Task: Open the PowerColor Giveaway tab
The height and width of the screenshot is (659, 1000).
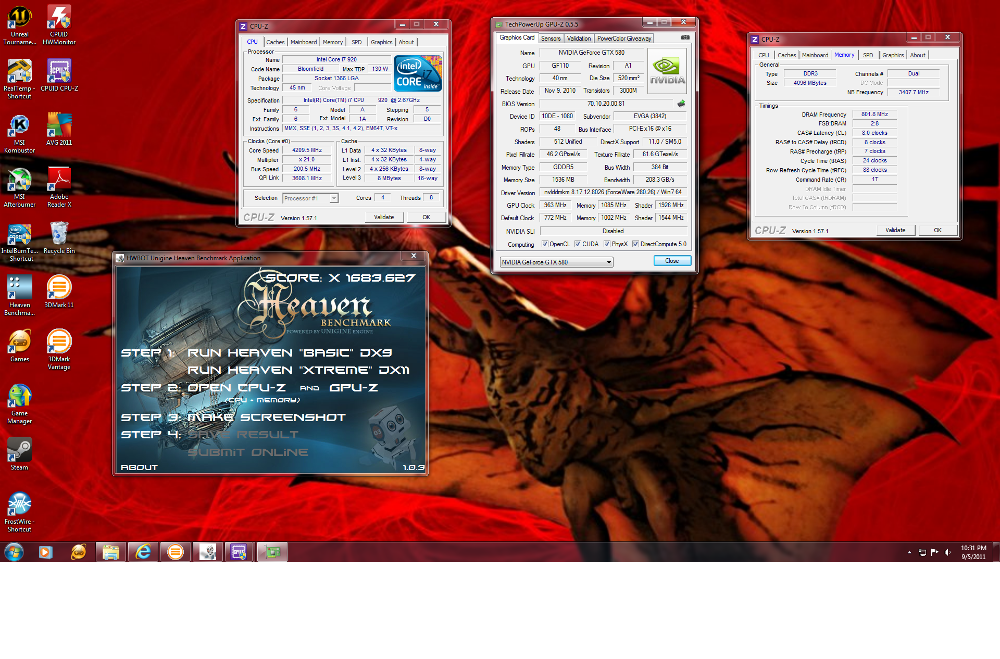Action: click(624, 38)
